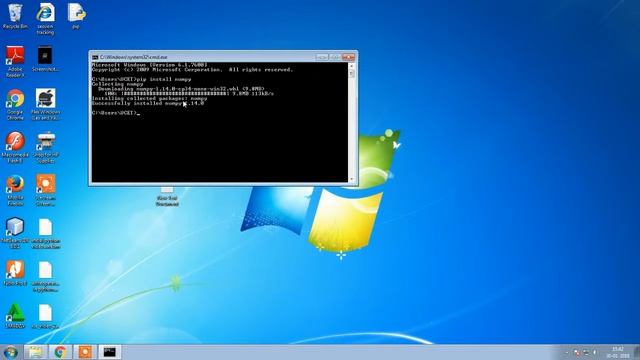Click the 'Successfully installed numpy' output line
Viewport: 640px width, 360px height.
[148, 103]
